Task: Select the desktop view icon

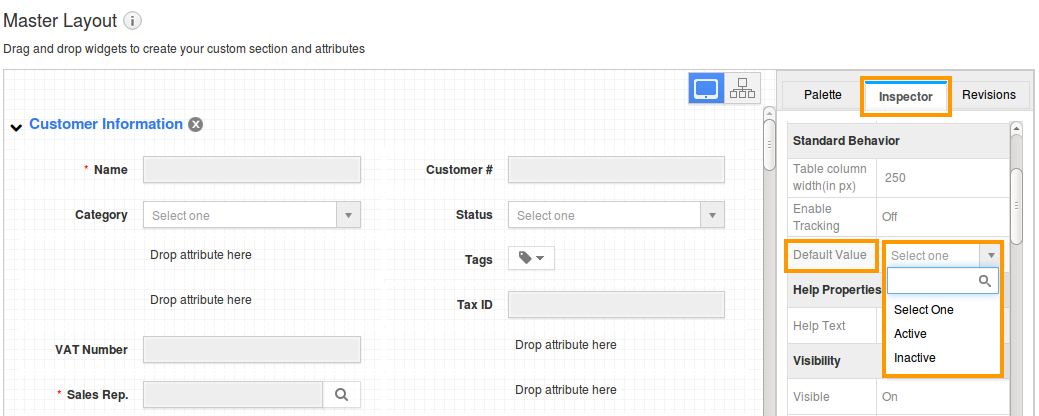Action: tap(706, 88)
